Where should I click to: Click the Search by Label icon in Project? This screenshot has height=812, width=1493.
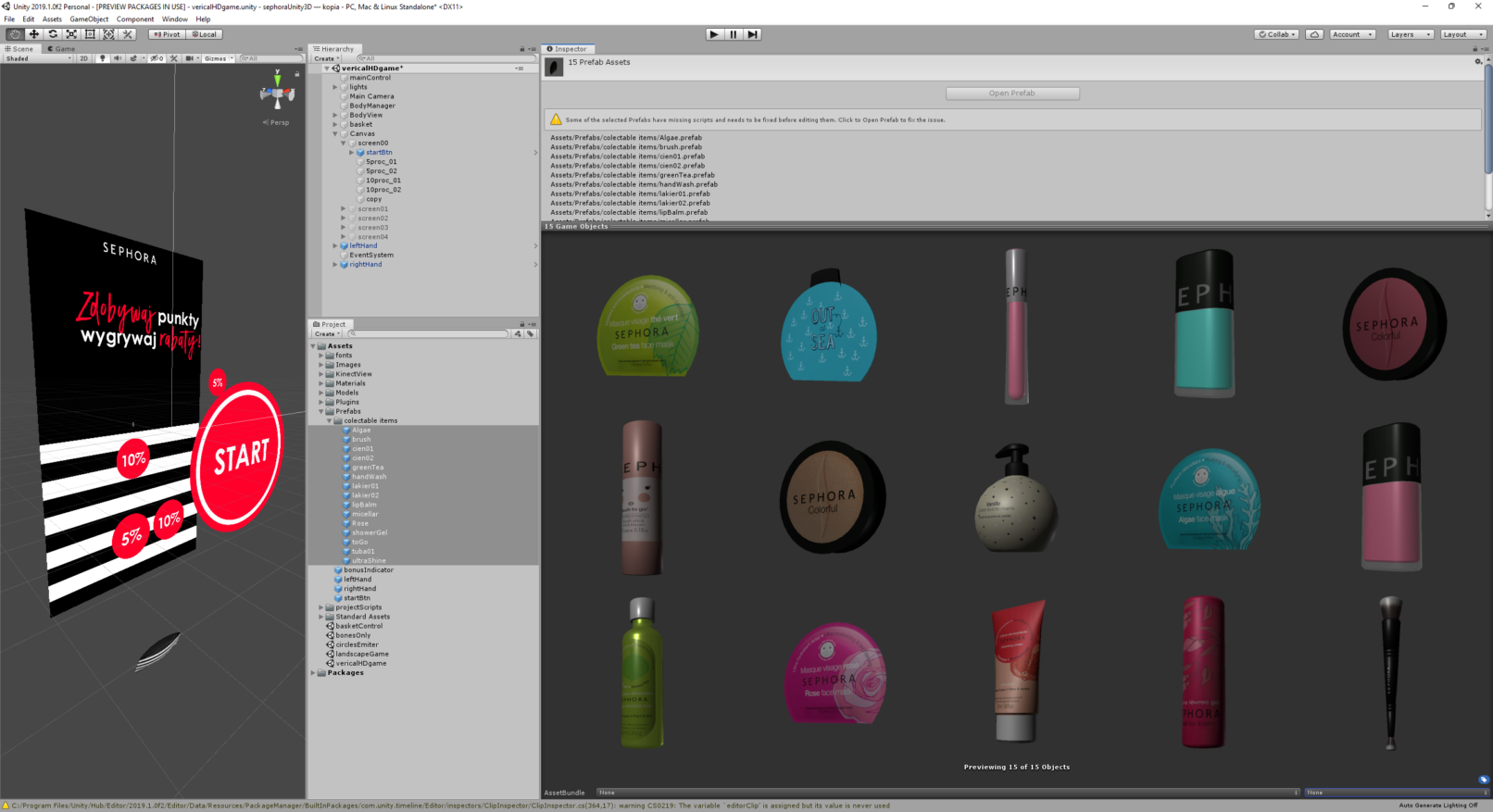coord(531,334)
